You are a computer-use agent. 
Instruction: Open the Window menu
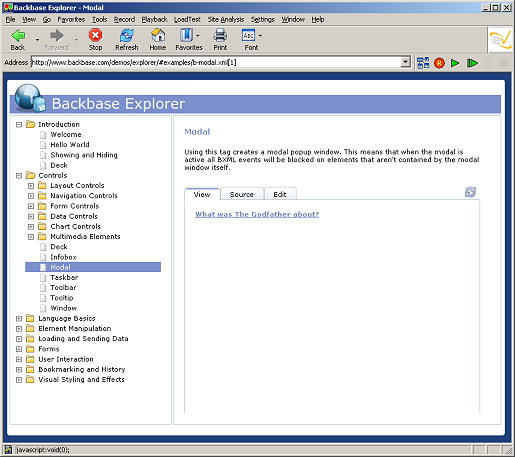[293, 20]
